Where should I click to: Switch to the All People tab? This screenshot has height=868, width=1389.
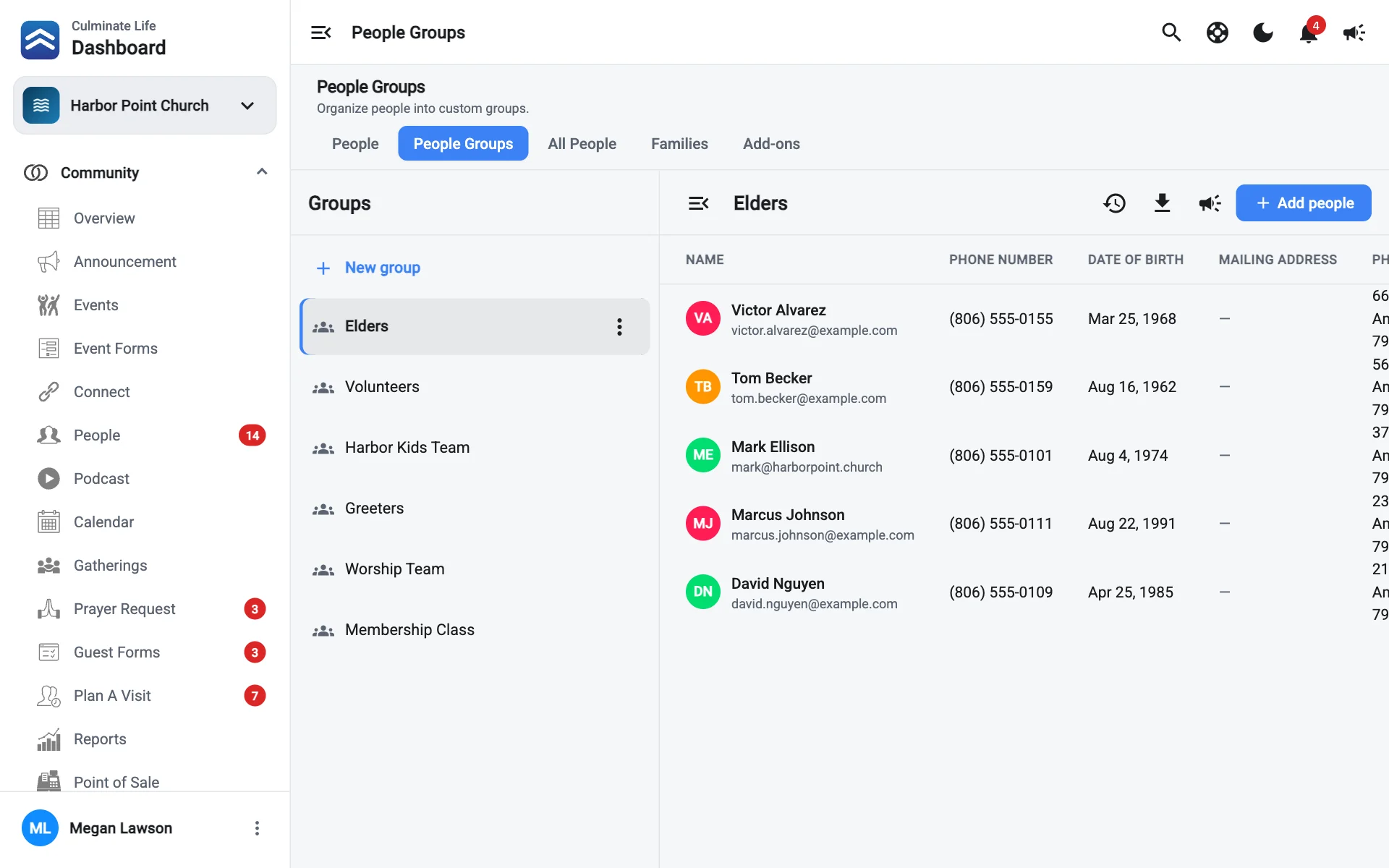582,143
